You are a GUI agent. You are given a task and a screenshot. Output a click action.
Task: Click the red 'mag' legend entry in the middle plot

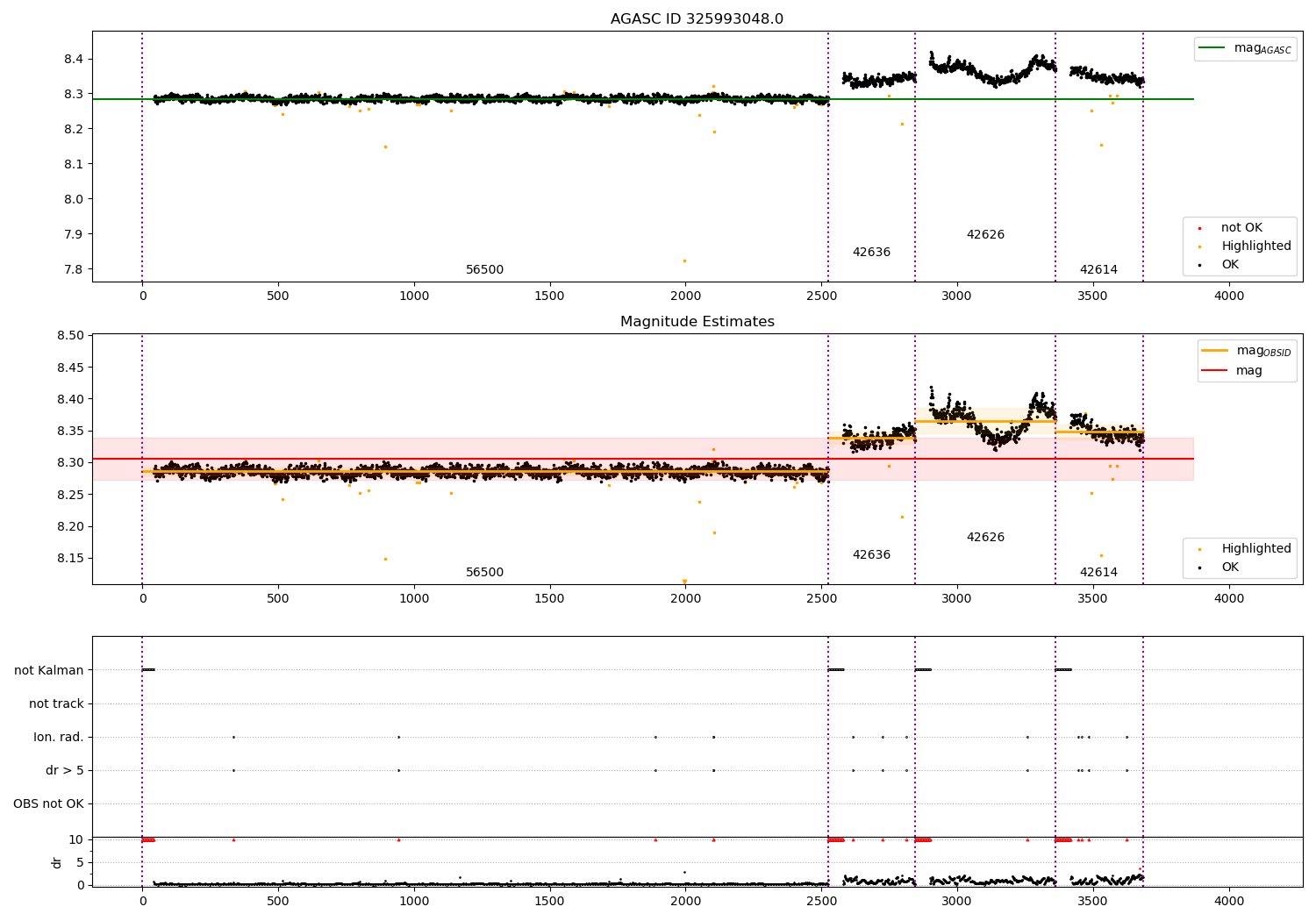pyautogui.click(x=1233, y=371)
